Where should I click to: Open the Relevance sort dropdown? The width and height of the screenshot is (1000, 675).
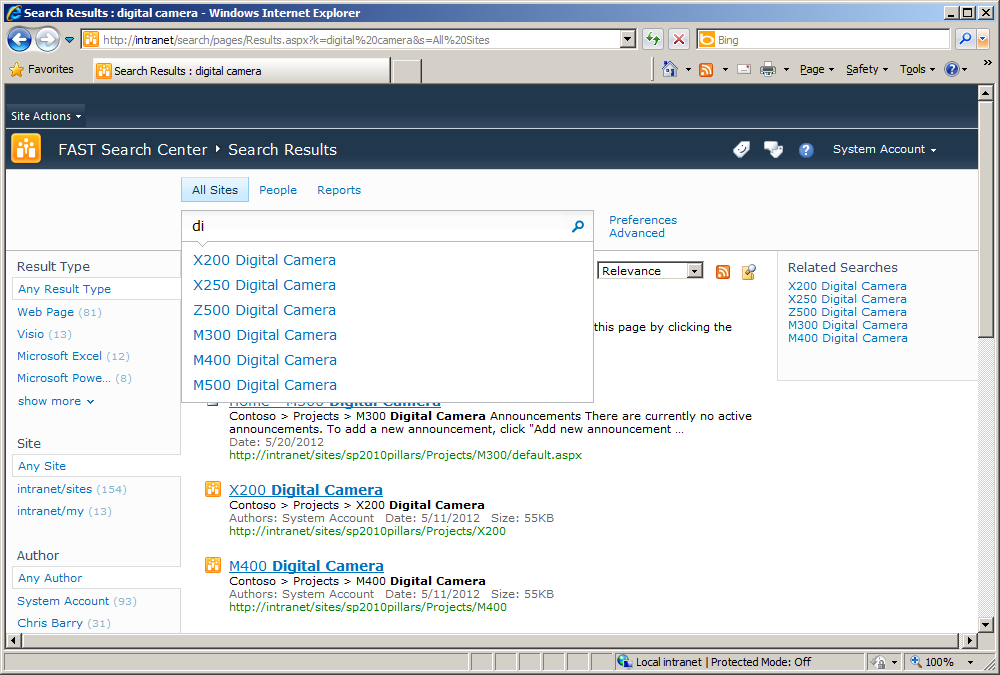[694, 271]
